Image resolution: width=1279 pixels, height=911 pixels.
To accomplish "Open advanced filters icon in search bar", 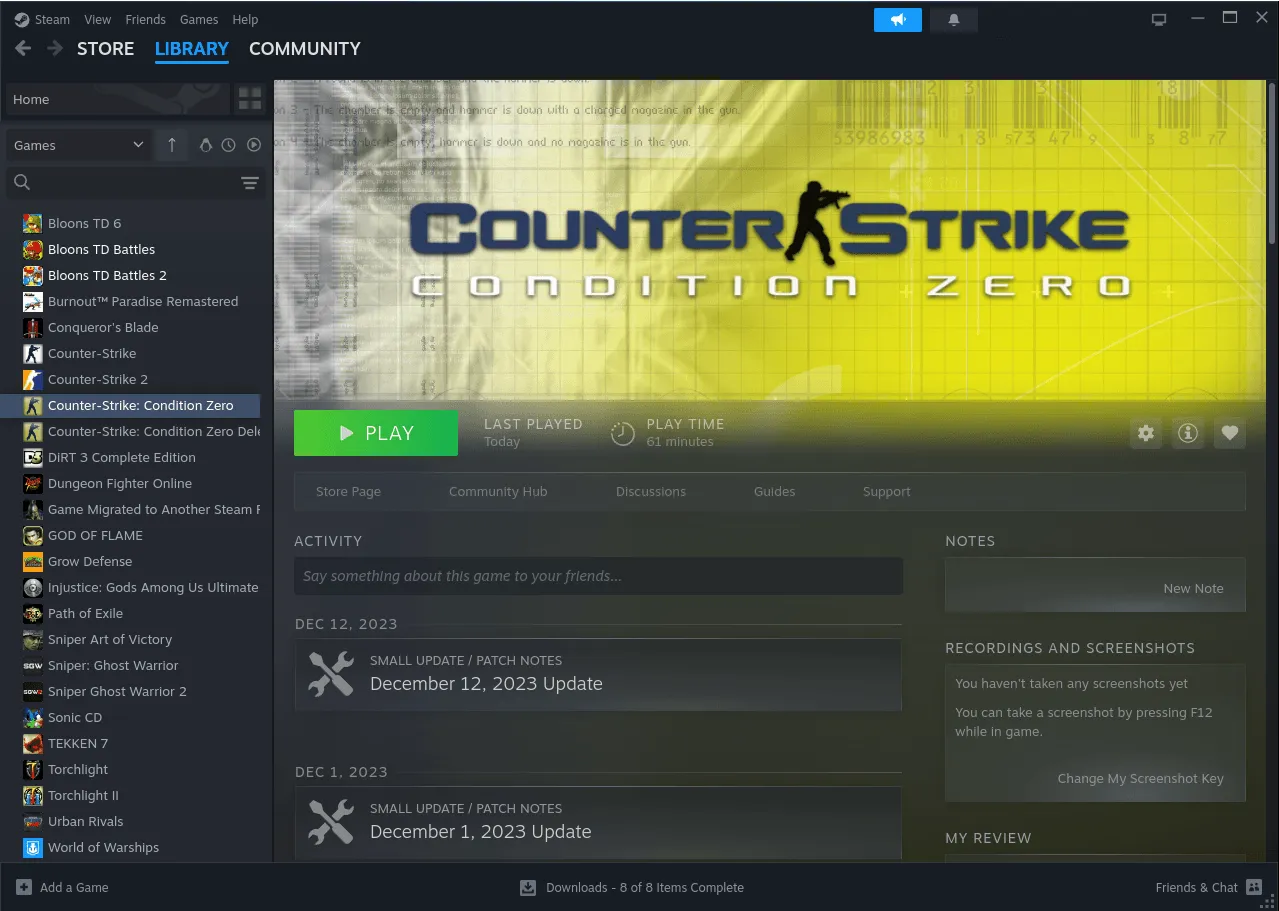I will [249, 183].
